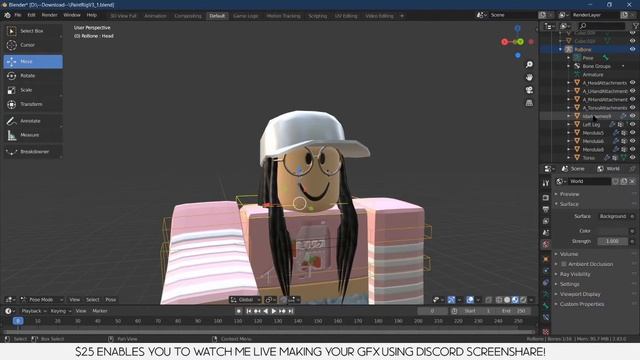
Task: Expand the Bone Groups outliner item
Action: tap(569, 66)
